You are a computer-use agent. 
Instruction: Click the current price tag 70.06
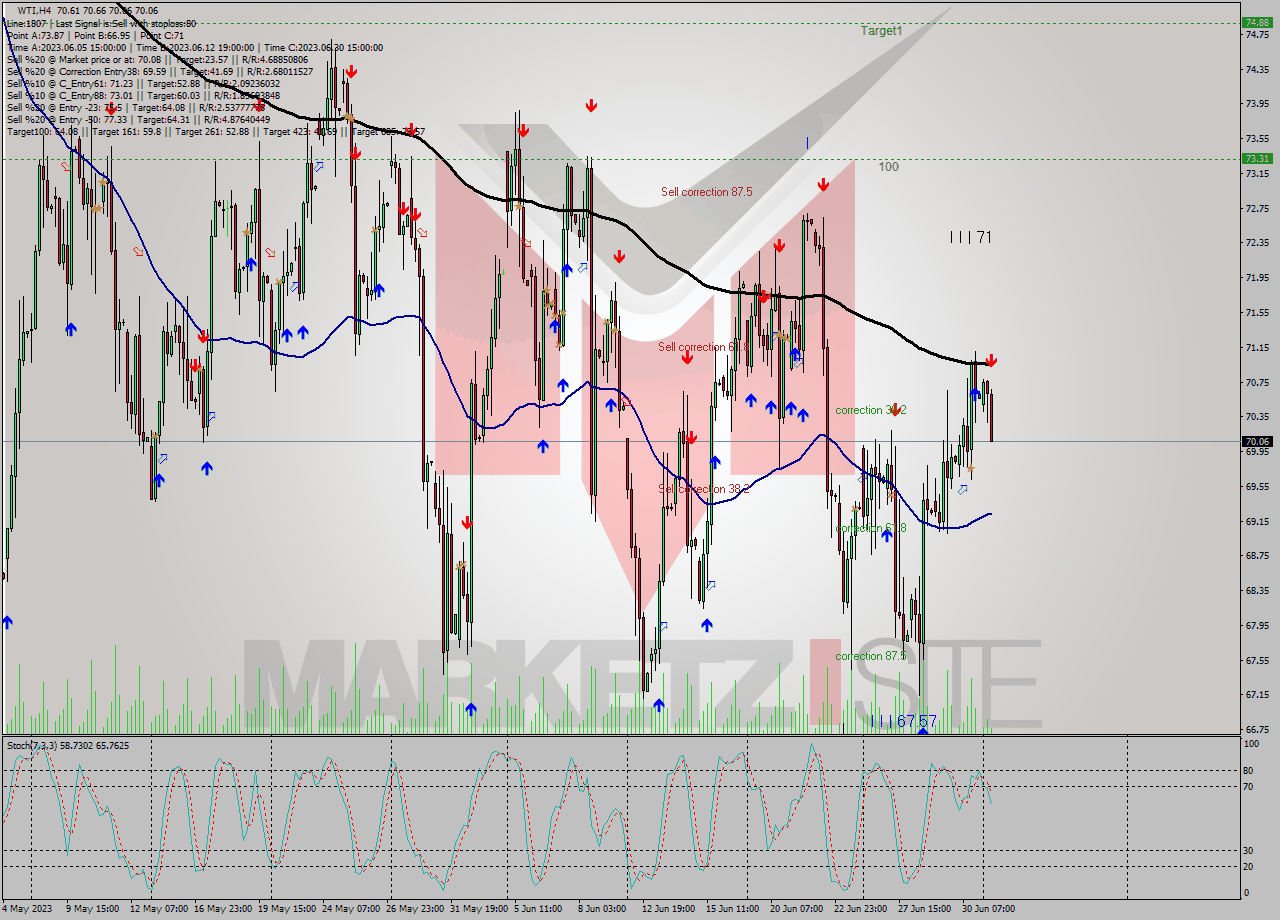pos(1256,441)
